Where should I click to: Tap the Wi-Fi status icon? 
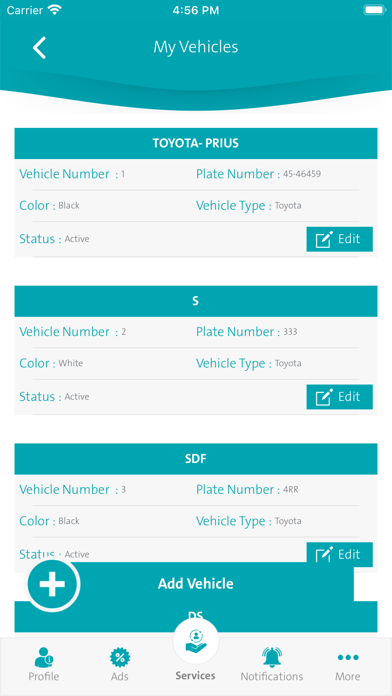[x=55, y=10]
